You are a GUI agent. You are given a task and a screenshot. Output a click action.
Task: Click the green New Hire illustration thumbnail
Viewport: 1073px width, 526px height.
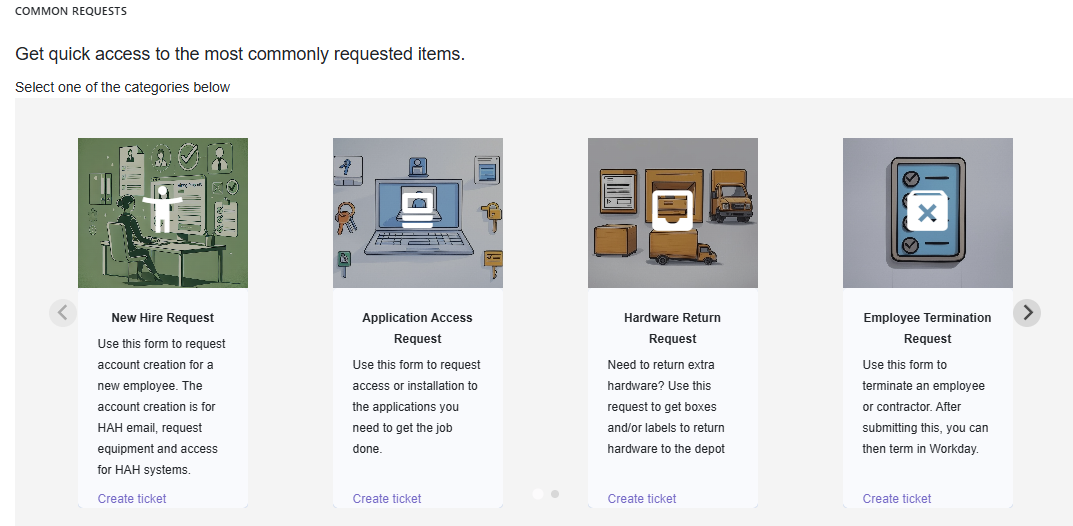click(163, 213)
